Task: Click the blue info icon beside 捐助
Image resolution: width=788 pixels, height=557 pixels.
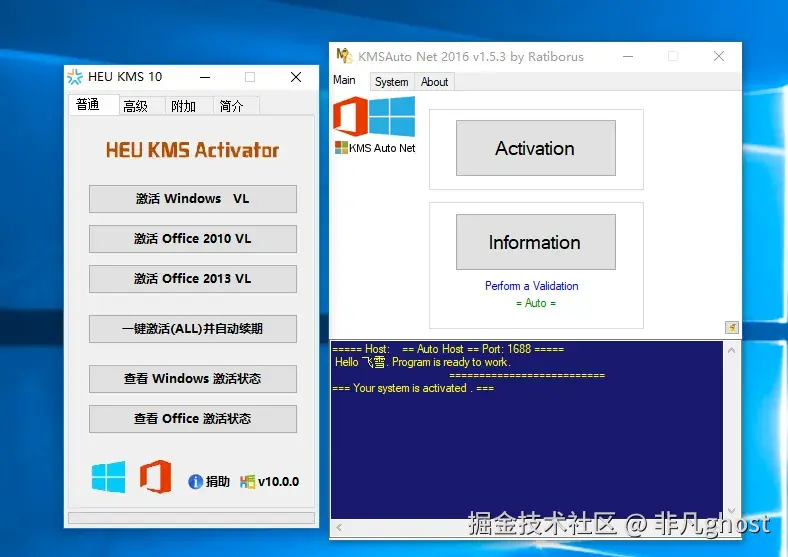Action: click(195, 482)
